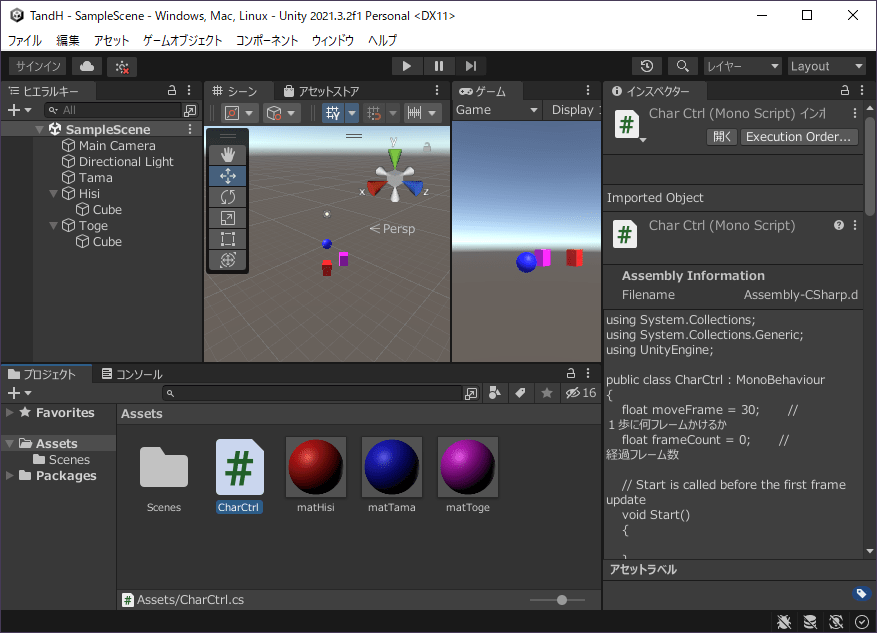Open the CharCtrl help icon in Inspector

pyautogui.click(x=839, y=225)
